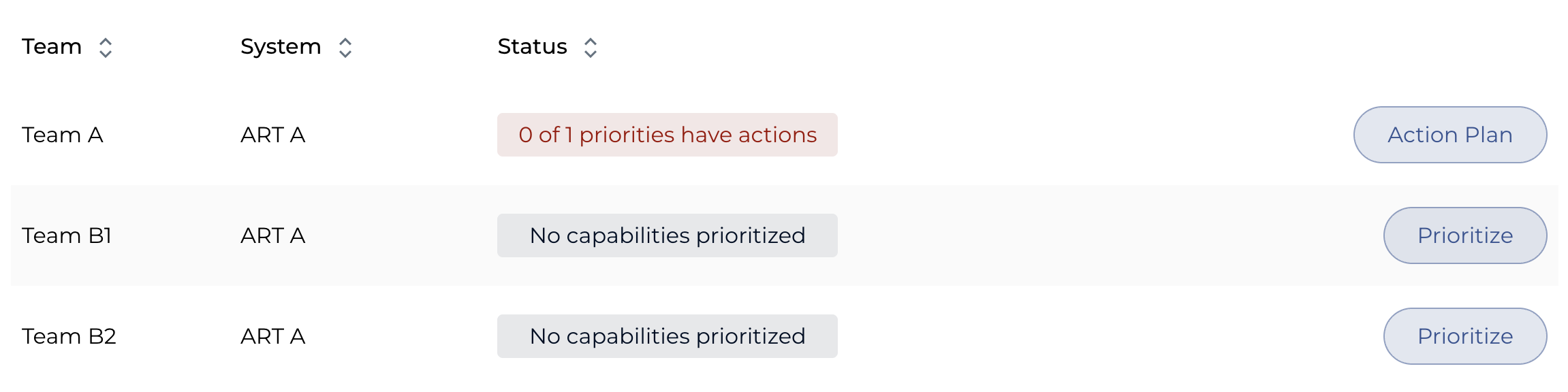Click Team B1's 'No capabilities prioritized' badge

(668, 235)
